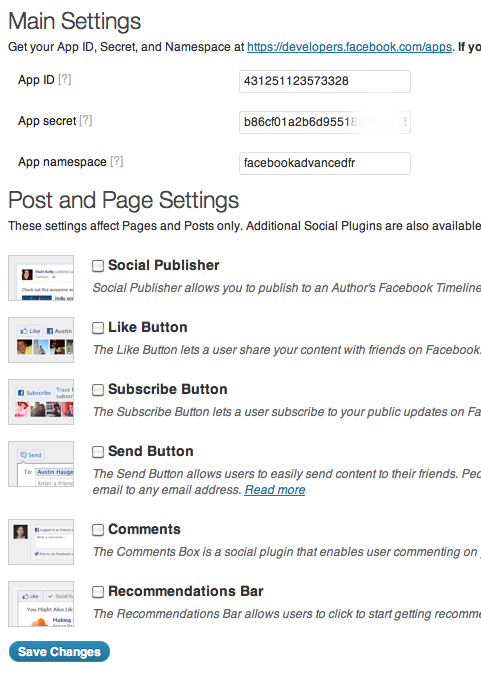Enable the Social Publisher checkbox

(98, 266)
